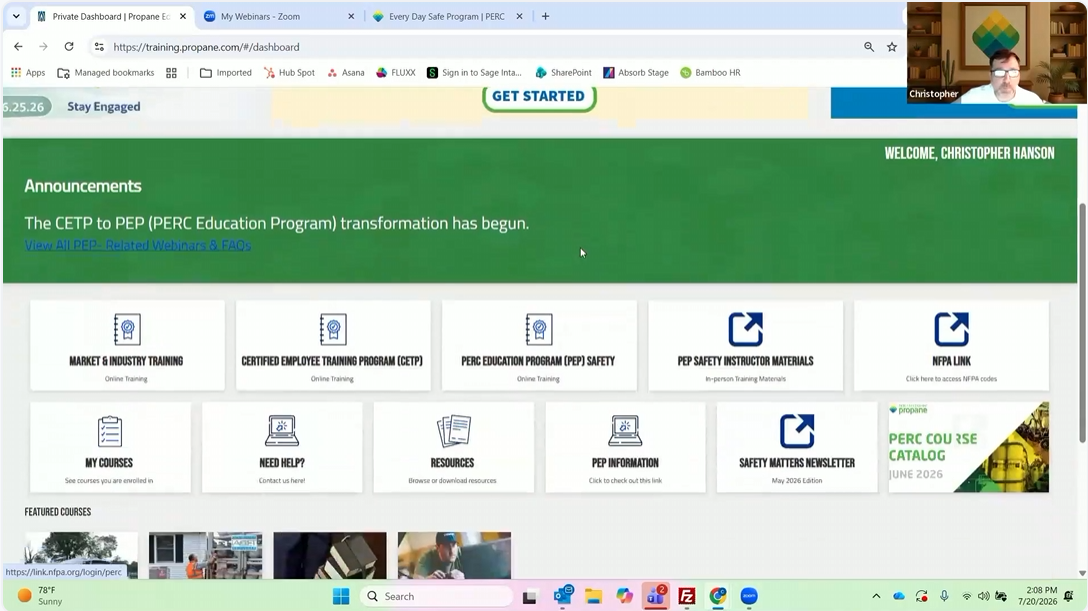Select the Stay Engaged banner item
The width and height of the screenshot is (1088, 611).
coord(103,107)
